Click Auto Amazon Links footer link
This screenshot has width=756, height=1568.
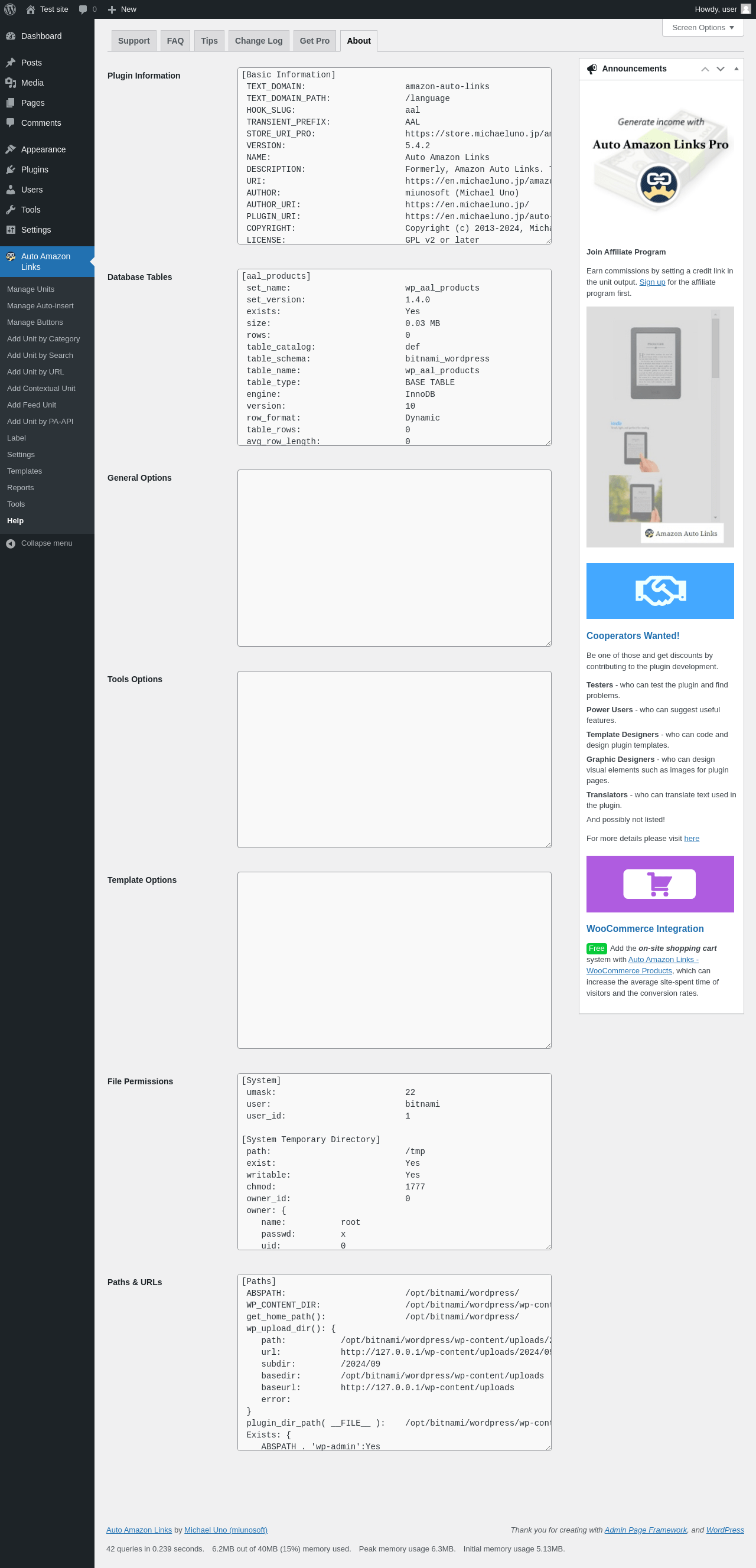coord(139,1530)
